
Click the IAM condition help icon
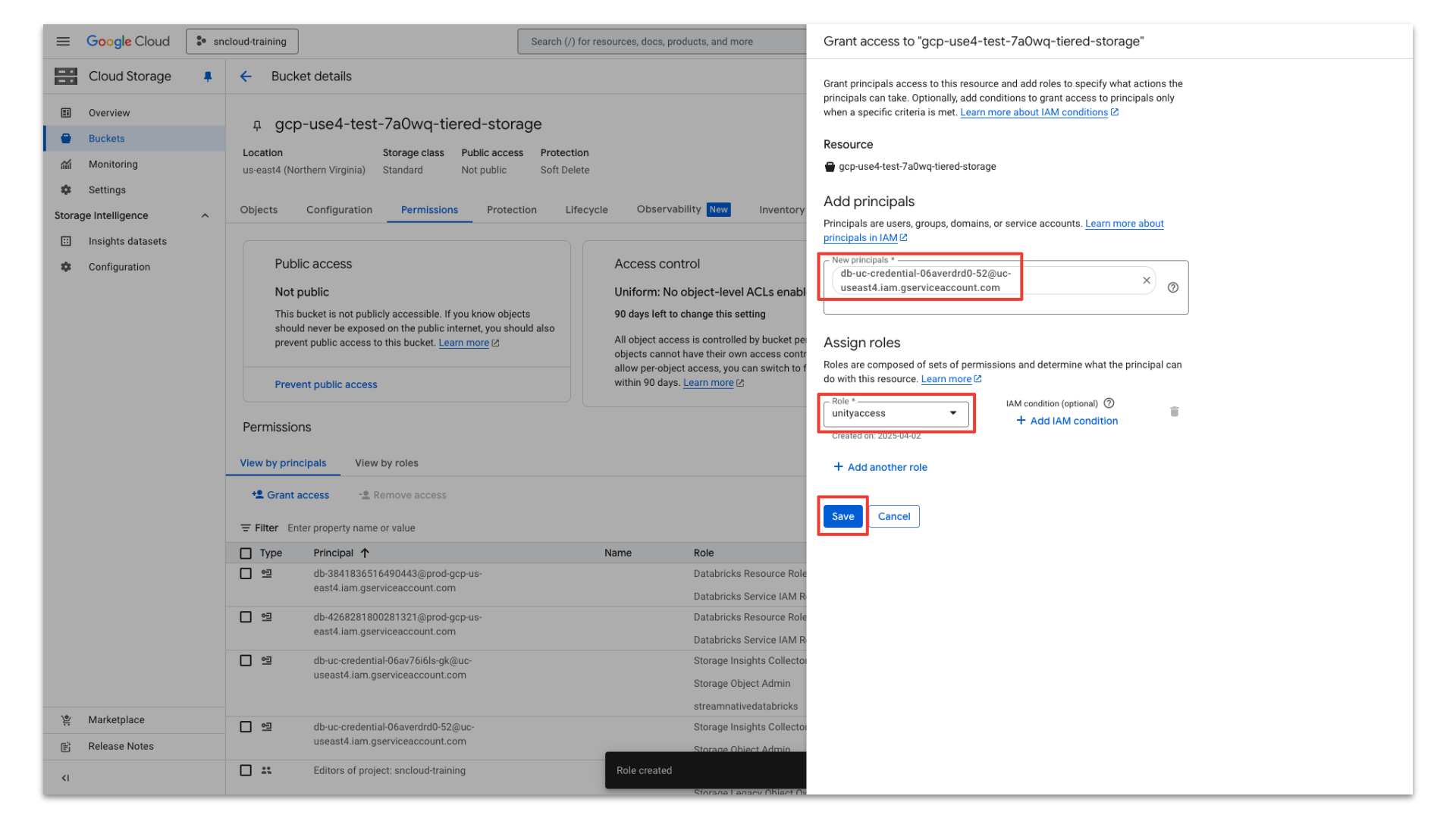click(x=1109, y=403)
